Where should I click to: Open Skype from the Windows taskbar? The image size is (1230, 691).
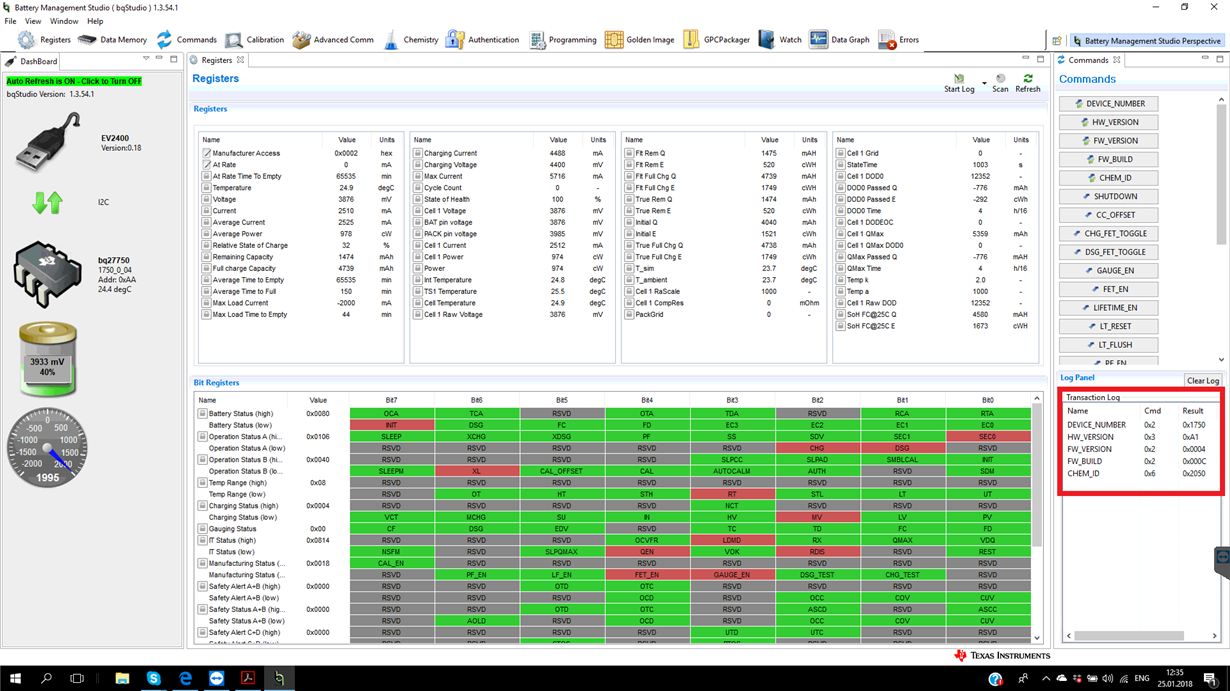[x=154, y=678]
